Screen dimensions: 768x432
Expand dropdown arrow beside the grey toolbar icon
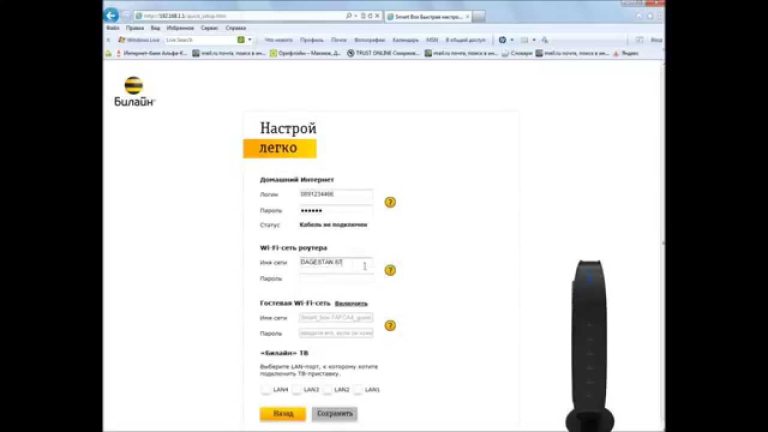click(x=534, y=40)
